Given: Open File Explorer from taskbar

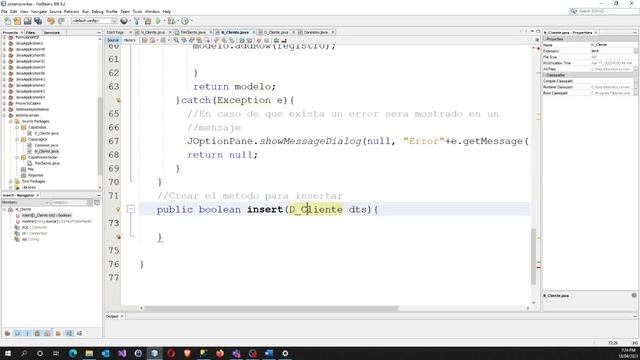Looking at the screenshot, I should pos(89,353).
